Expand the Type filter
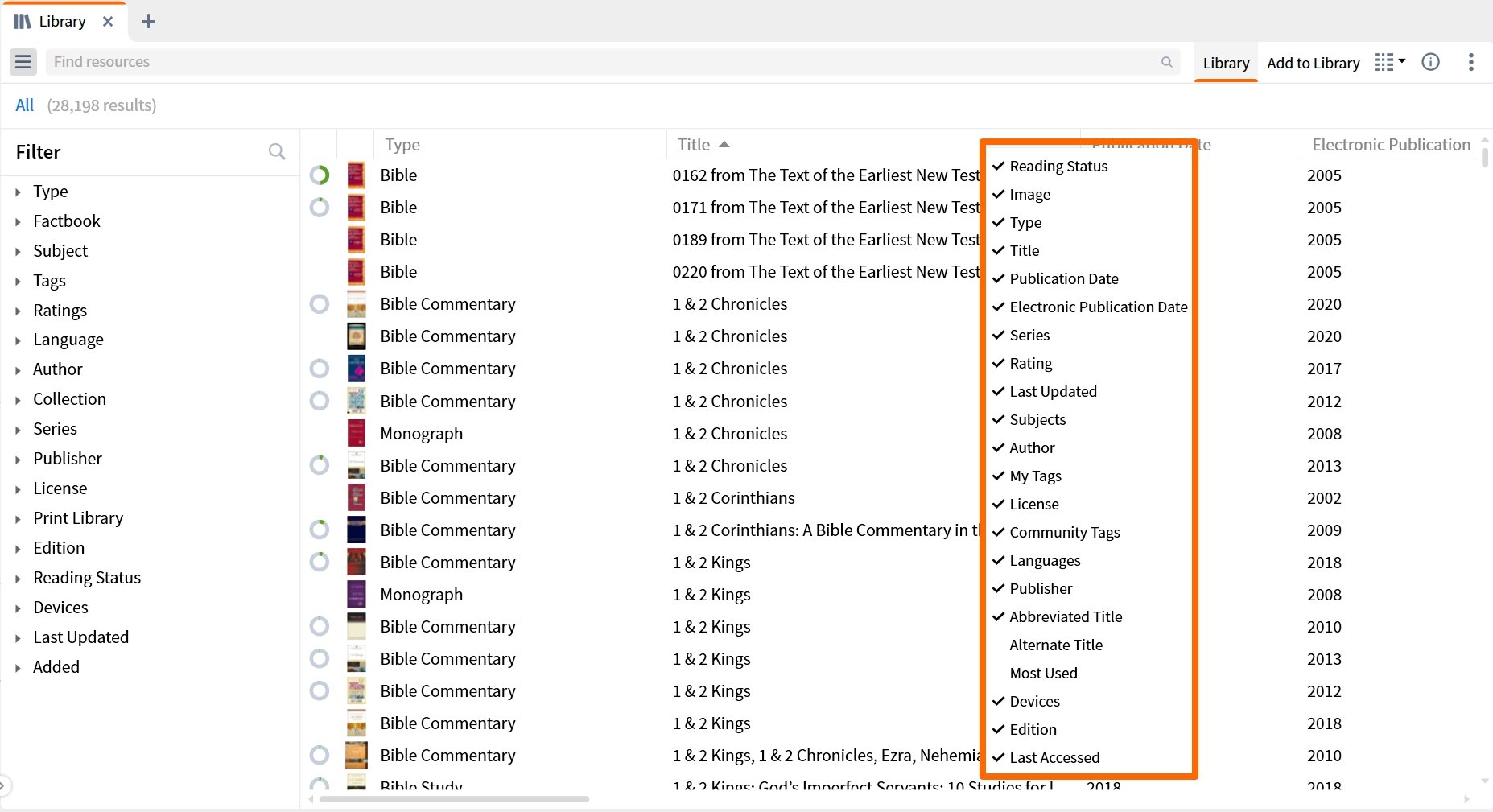 point(18,192)
